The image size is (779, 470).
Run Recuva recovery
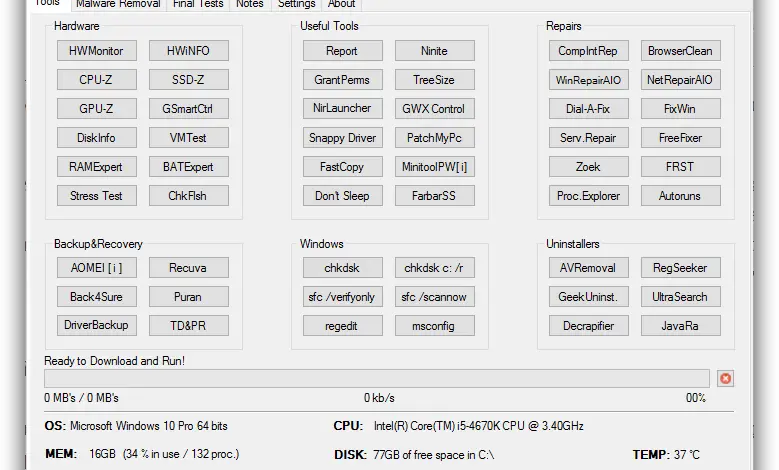pos(188,268)
